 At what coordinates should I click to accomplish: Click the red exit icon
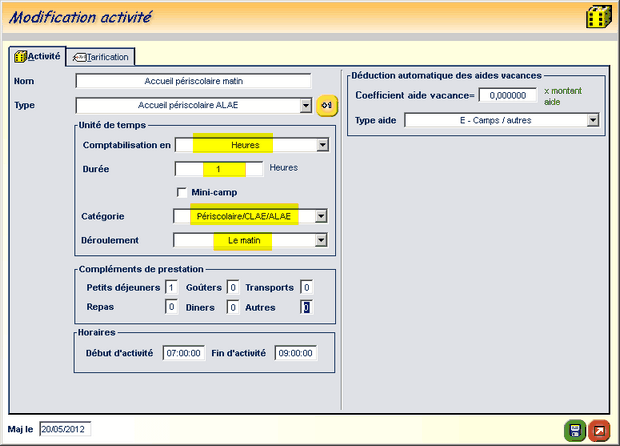click(x=598, y=430)
